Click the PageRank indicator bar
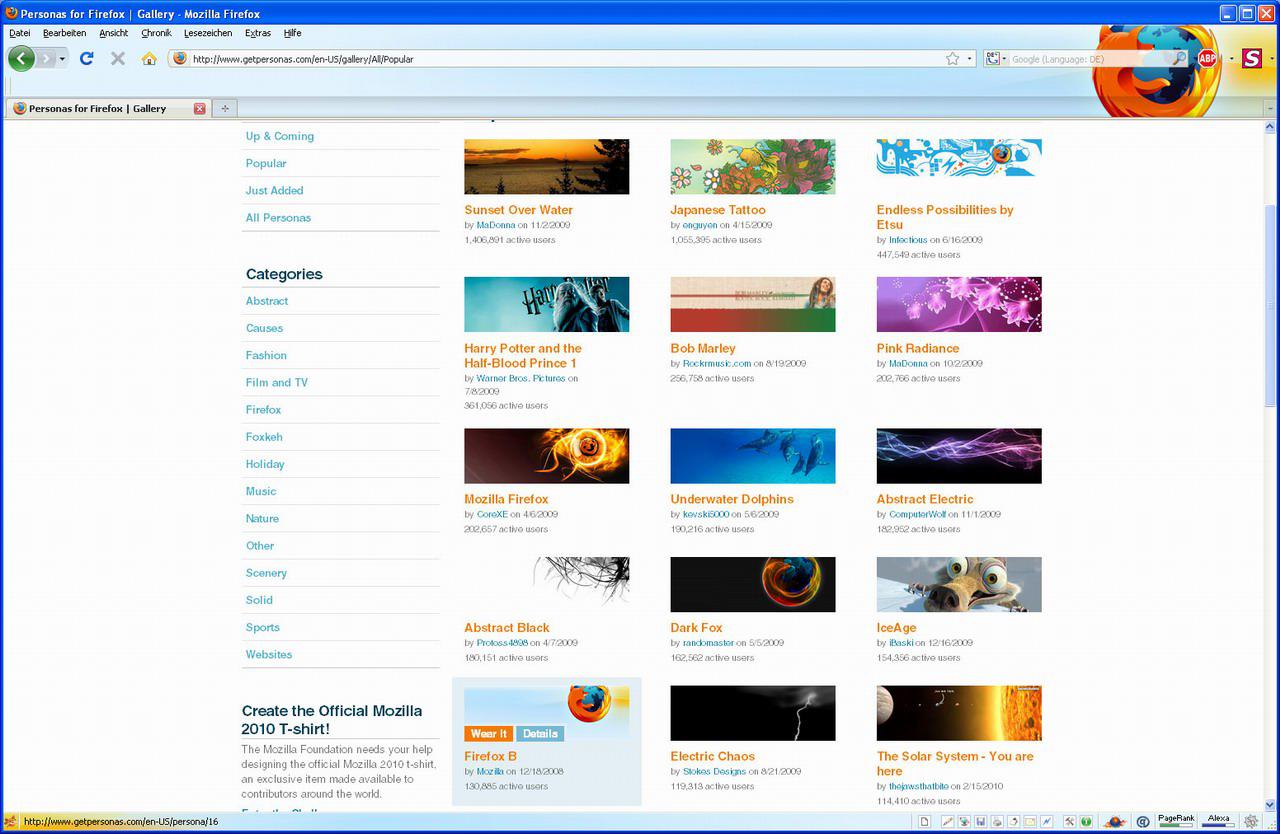This screenshot has width=1280, height=834. point(1176,822)
